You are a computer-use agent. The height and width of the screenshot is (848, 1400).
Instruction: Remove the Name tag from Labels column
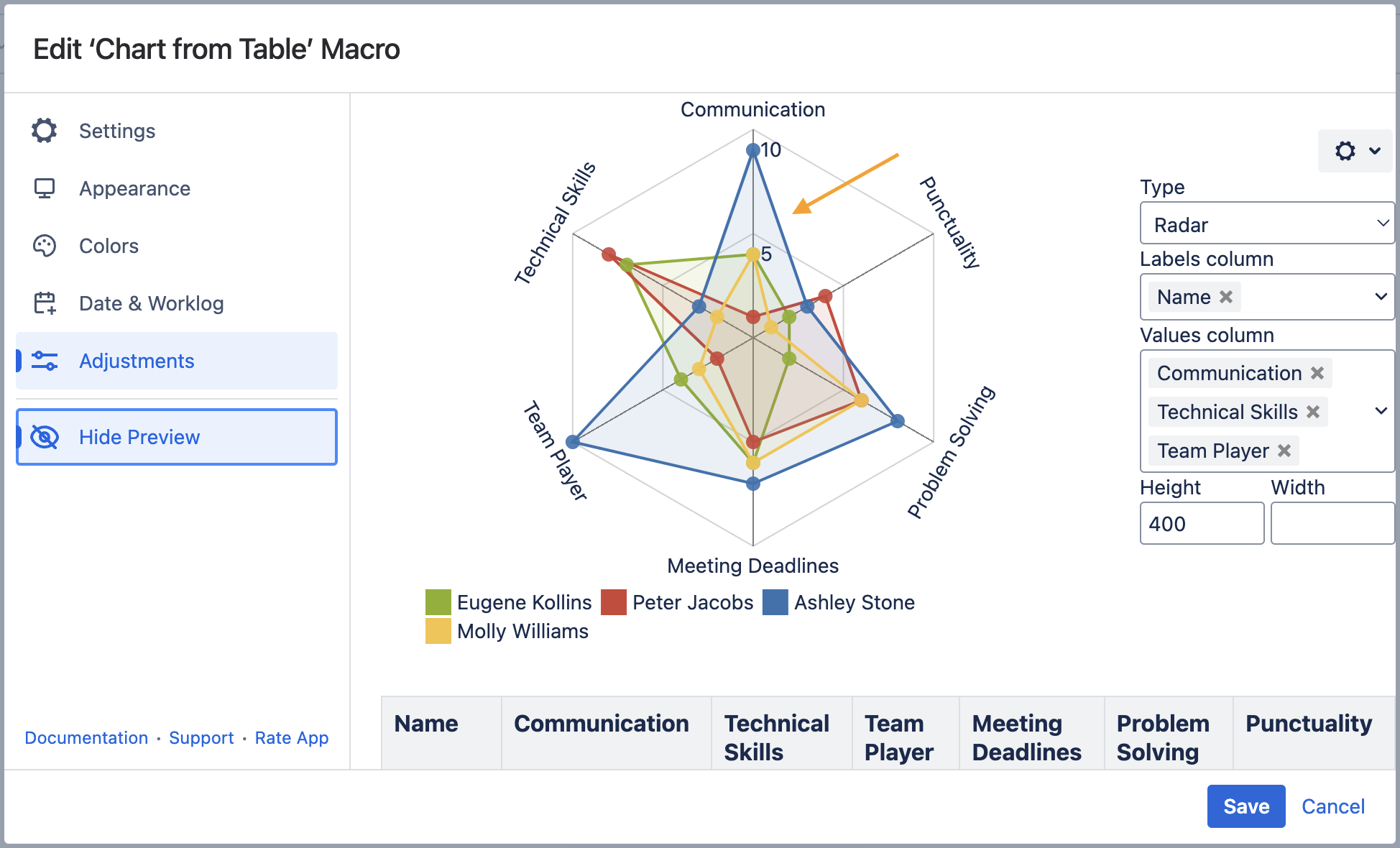coord(1226,297)
